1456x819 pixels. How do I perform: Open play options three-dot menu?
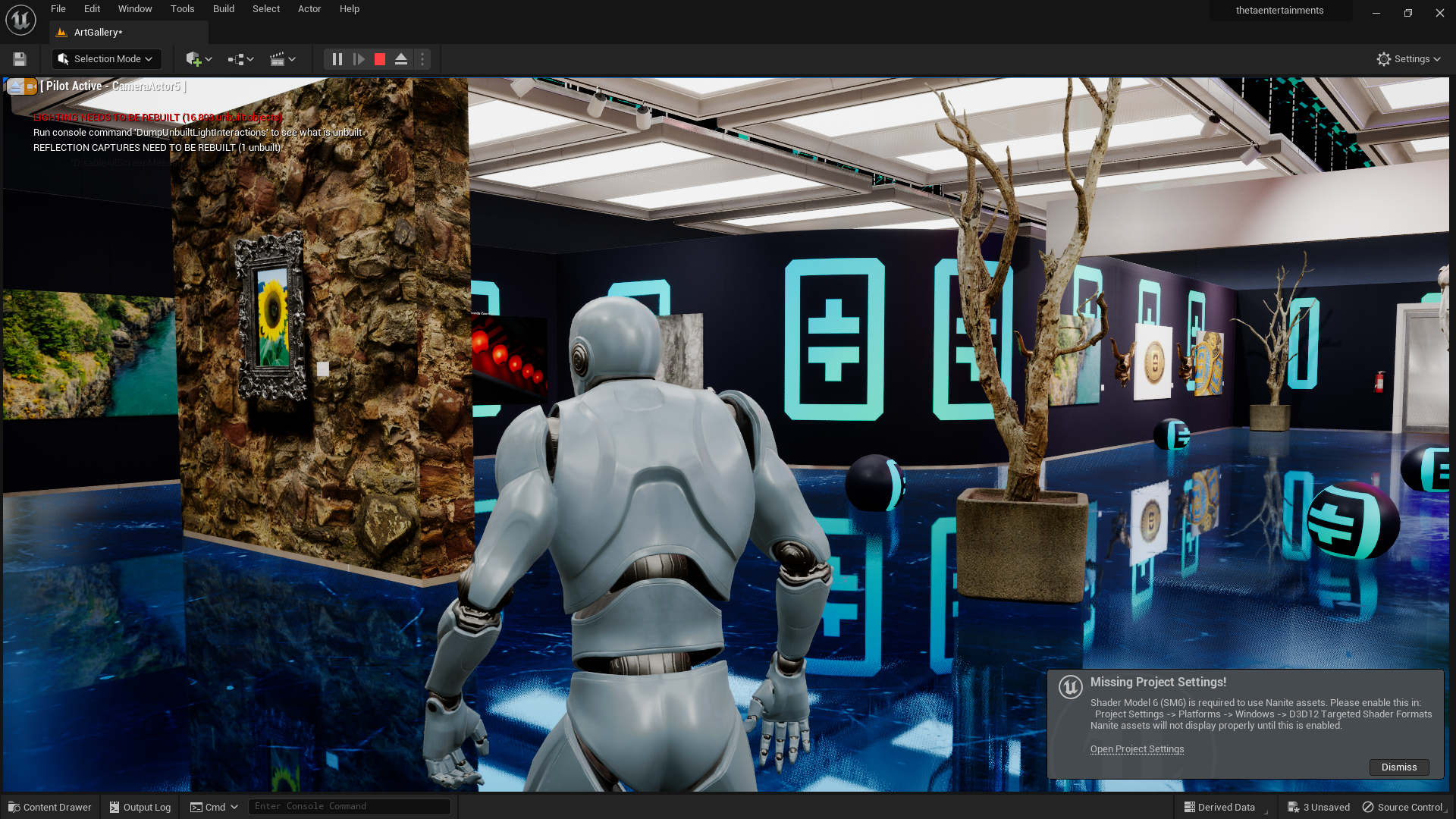coord(422,59)
